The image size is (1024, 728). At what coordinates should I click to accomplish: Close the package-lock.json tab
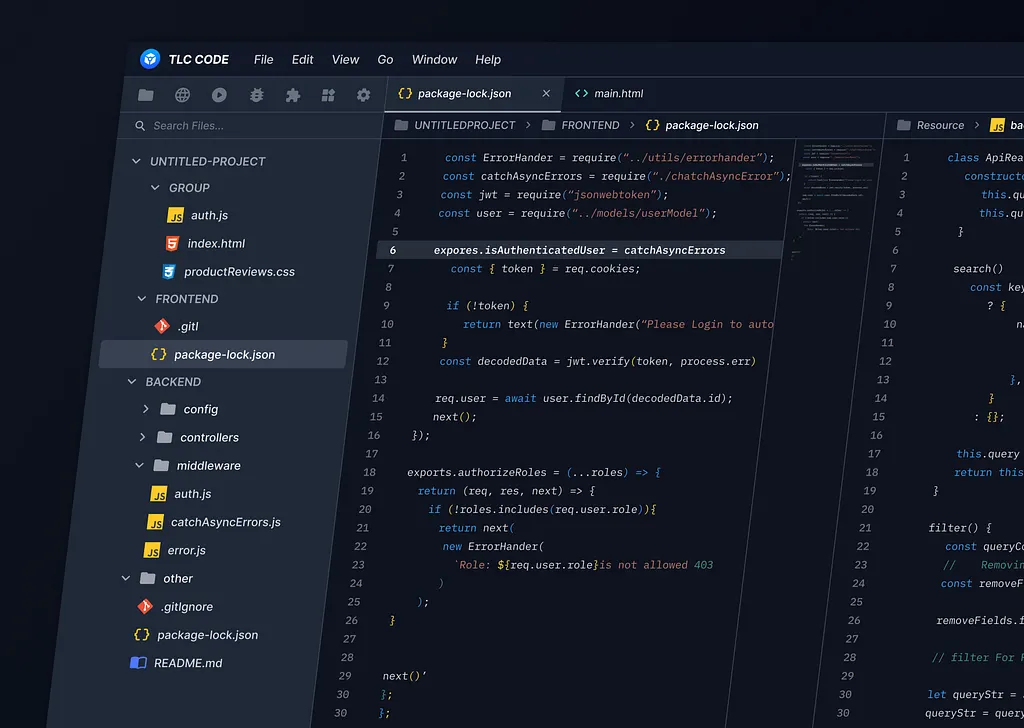[546, 93]
